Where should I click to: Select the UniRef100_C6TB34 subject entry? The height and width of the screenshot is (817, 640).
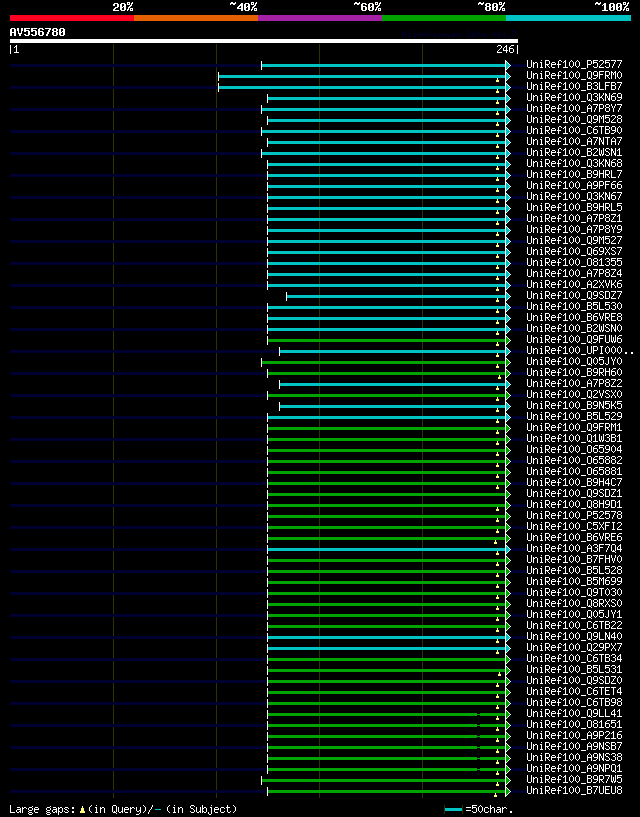(x=574, y=659)
